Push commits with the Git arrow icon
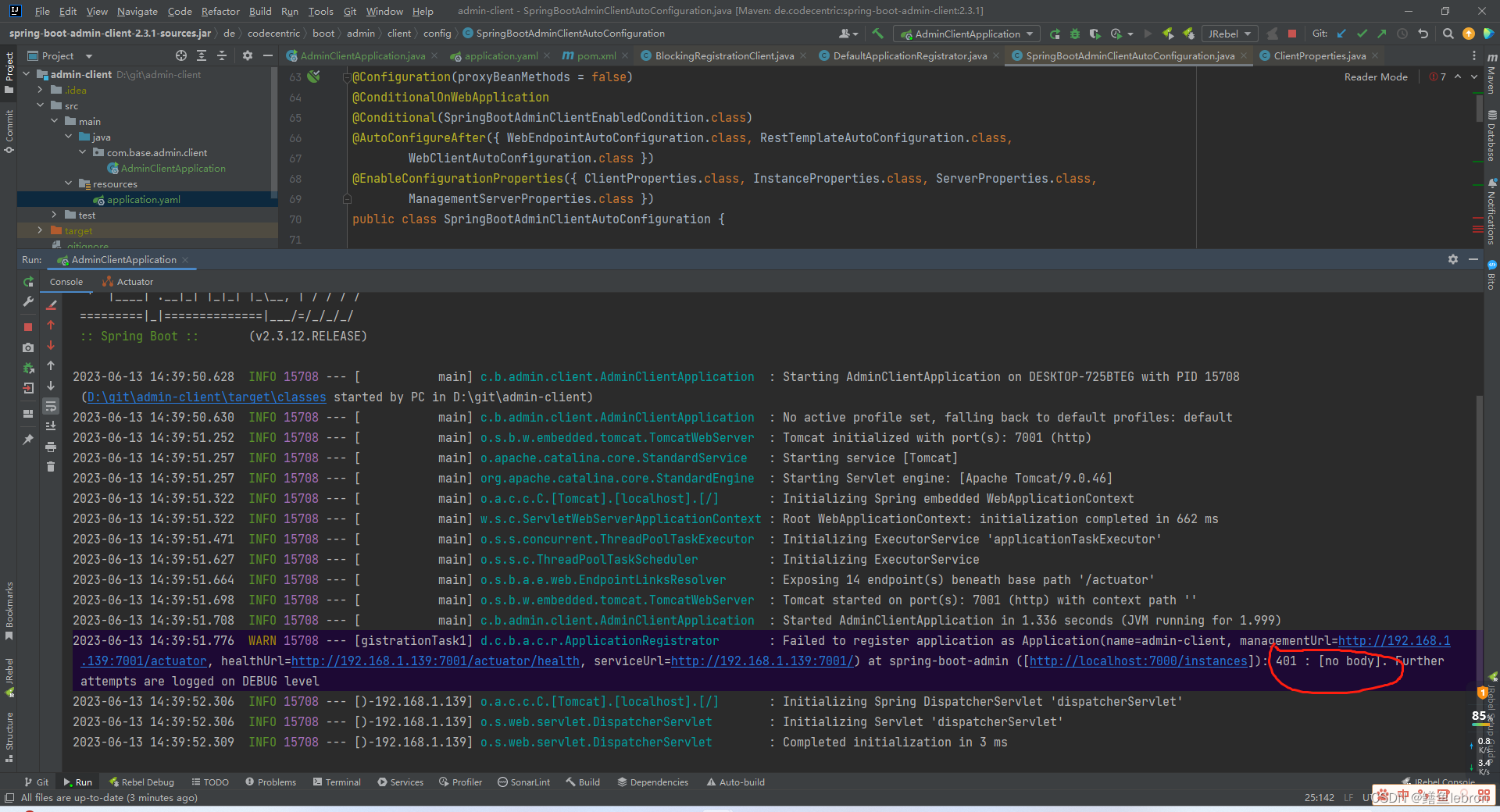1500x812 pixels. tap(1380, 34)
